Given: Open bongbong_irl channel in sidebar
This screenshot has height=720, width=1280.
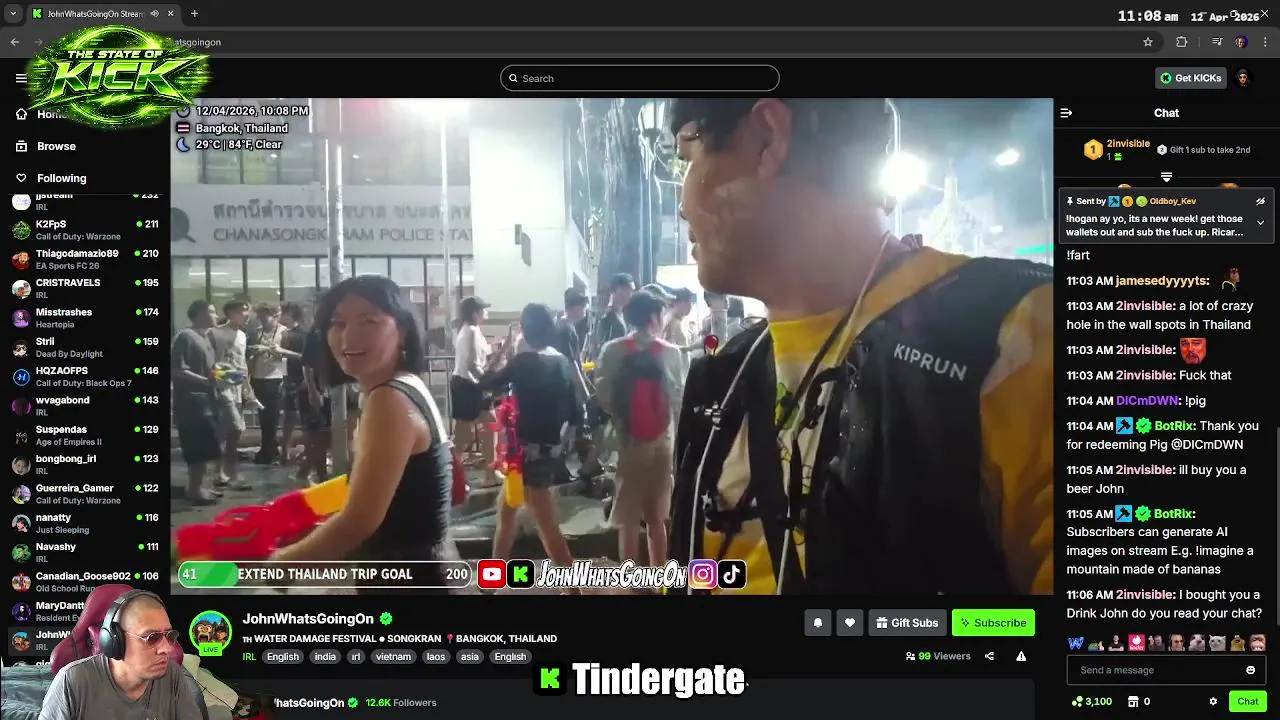Looking at the screenshot, I should pos(85,464).
